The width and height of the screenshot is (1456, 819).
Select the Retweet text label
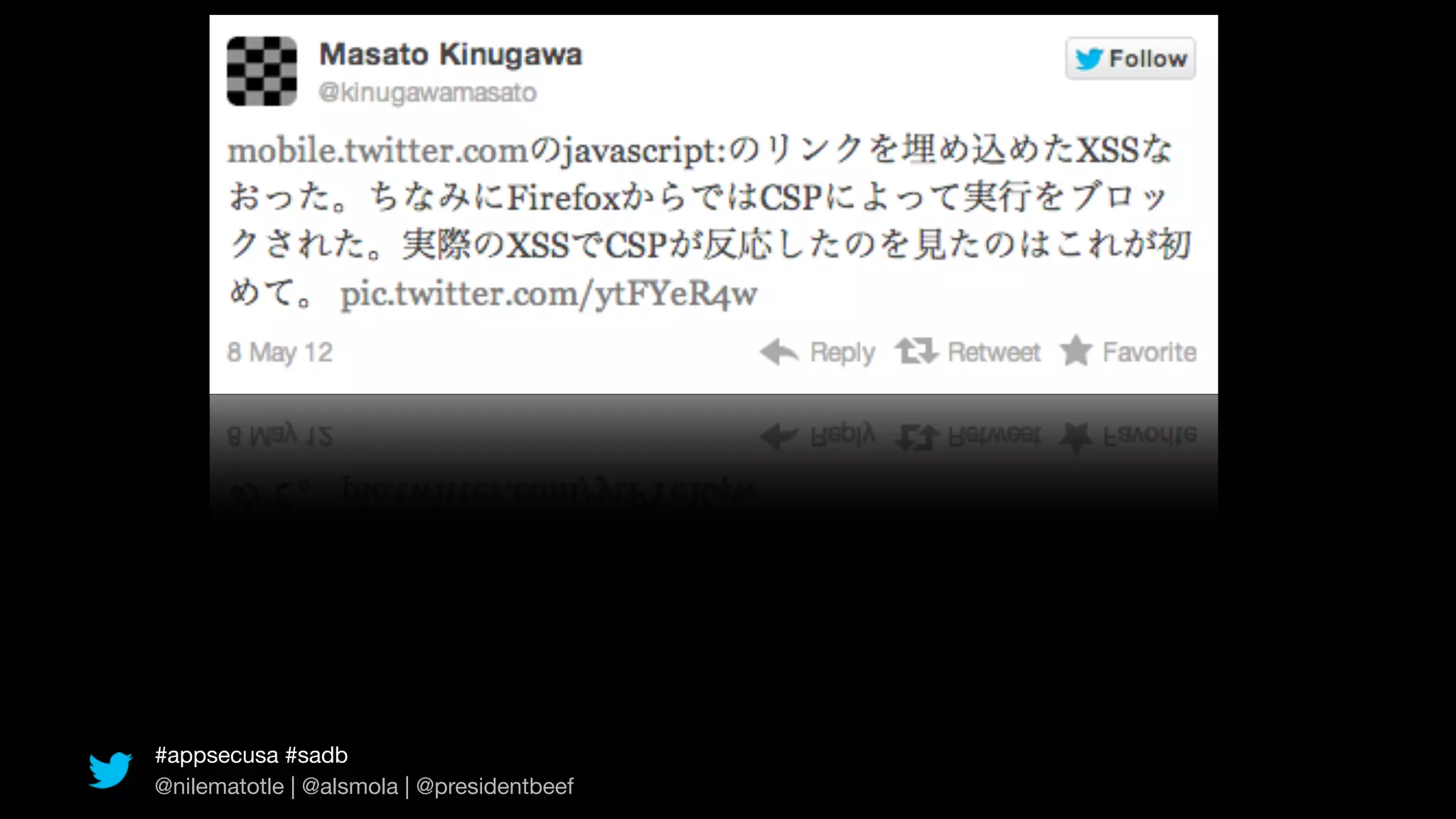pos(994,352)
